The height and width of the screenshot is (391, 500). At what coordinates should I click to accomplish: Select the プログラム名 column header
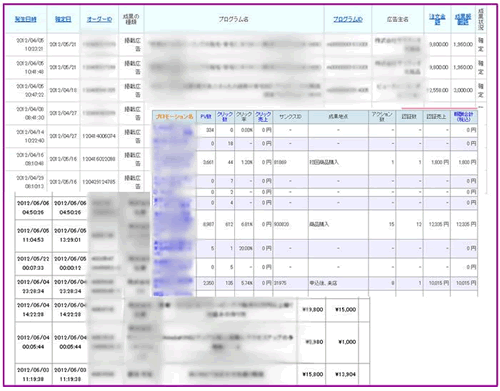(234, 19)
